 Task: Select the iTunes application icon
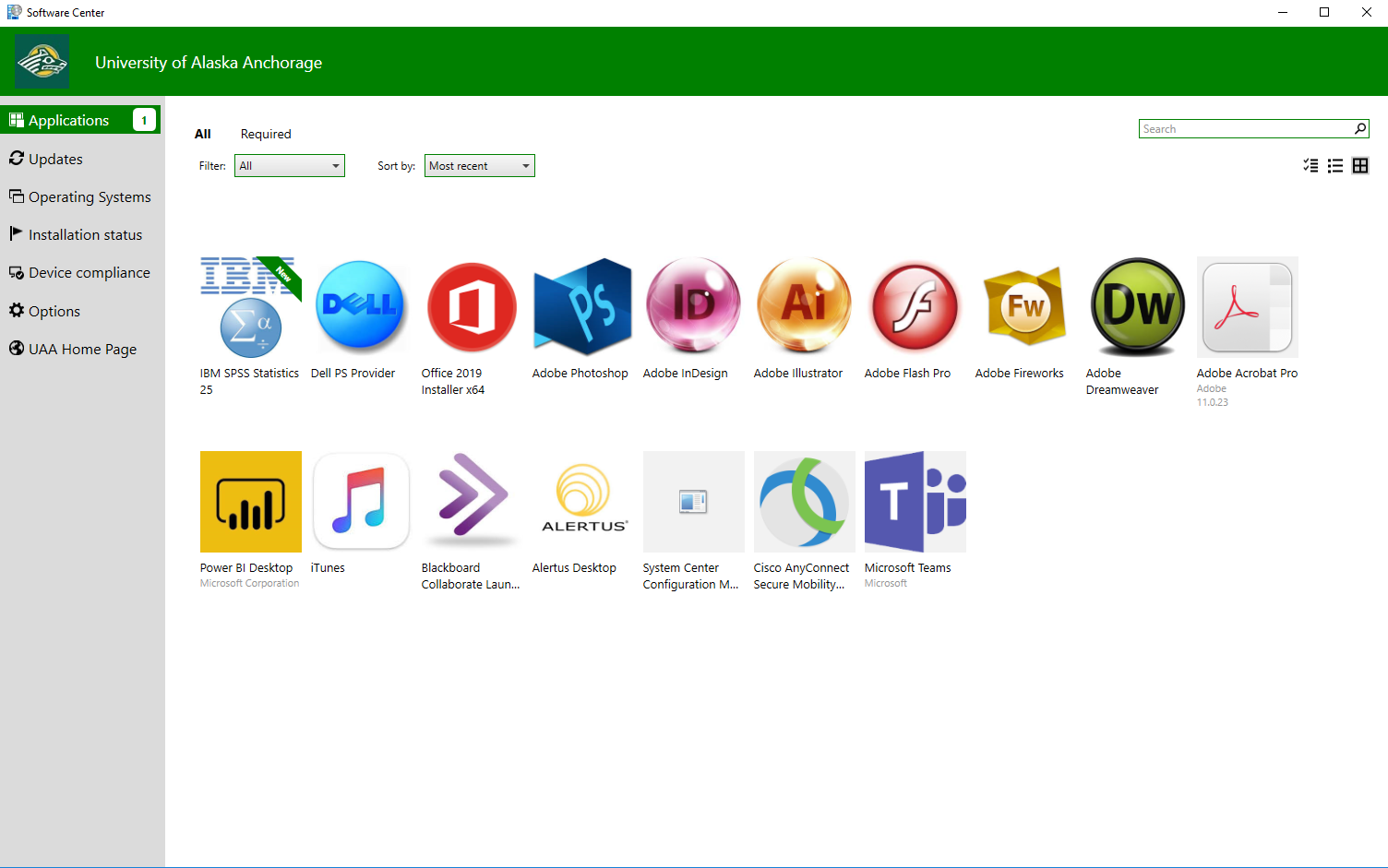pos(361,502)
